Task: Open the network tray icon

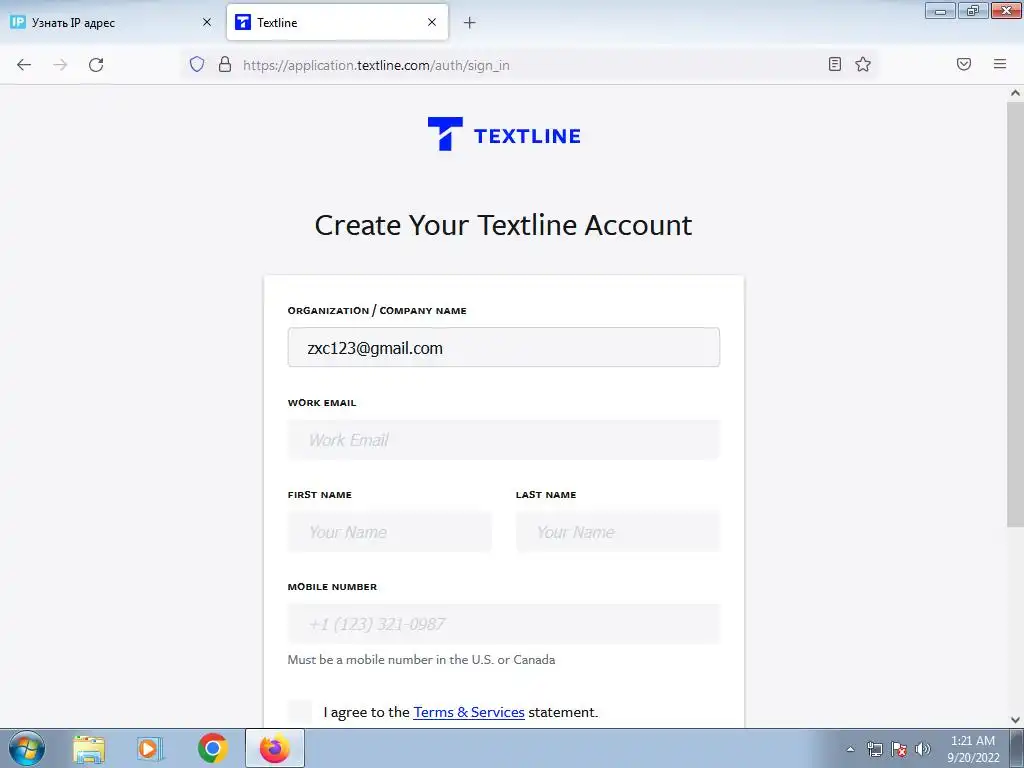Action: (x=874, y=749)
